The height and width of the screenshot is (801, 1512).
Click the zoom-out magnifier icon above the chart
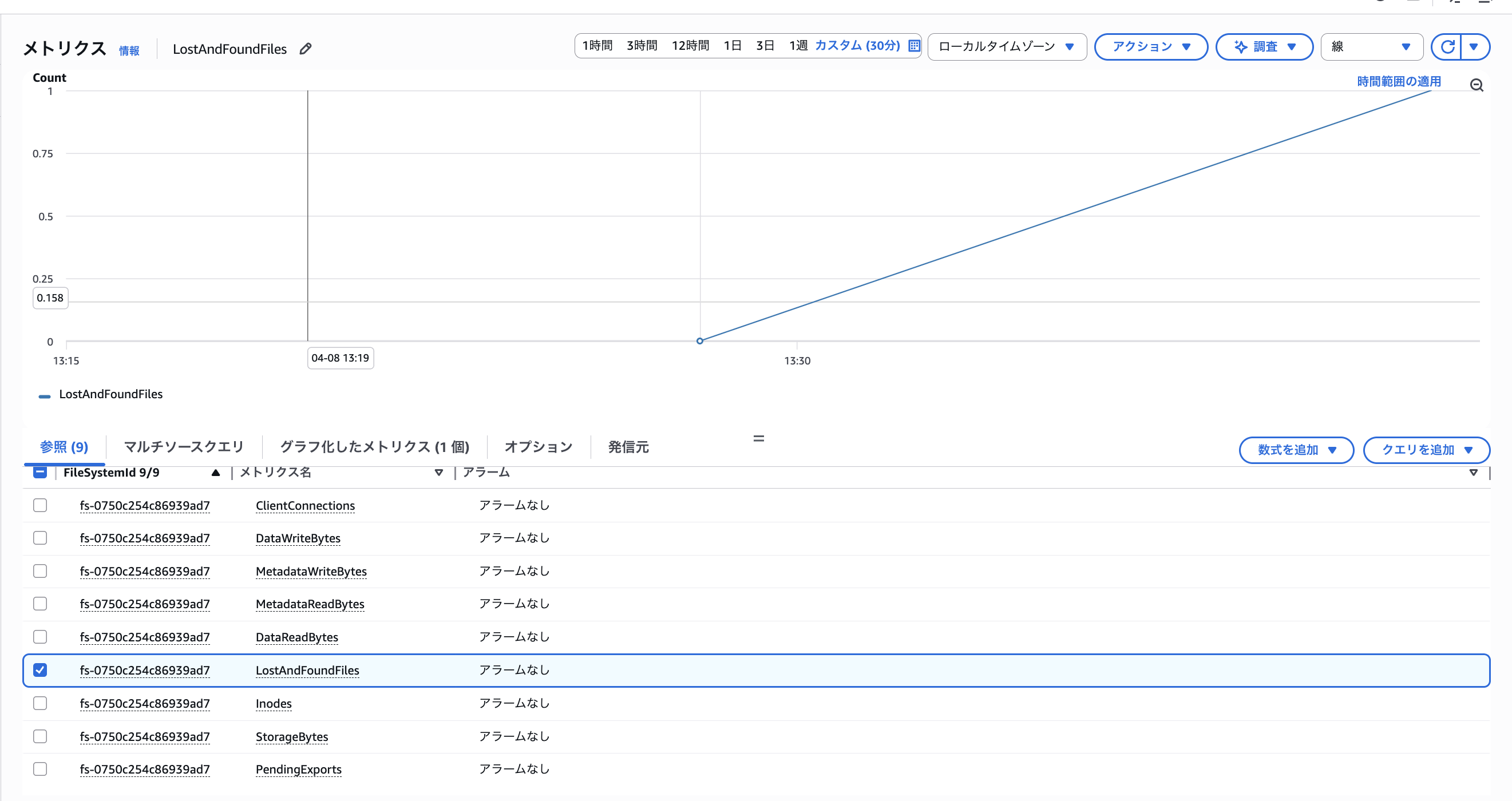[1477, 85]
